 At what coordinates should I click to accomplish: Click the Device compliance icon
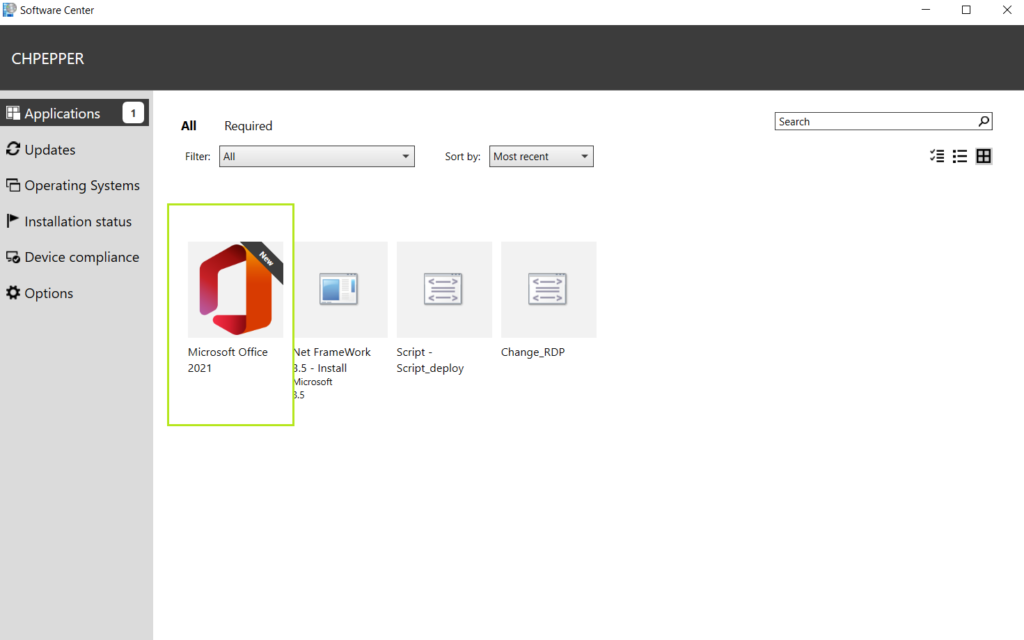[x=13, y=257]
